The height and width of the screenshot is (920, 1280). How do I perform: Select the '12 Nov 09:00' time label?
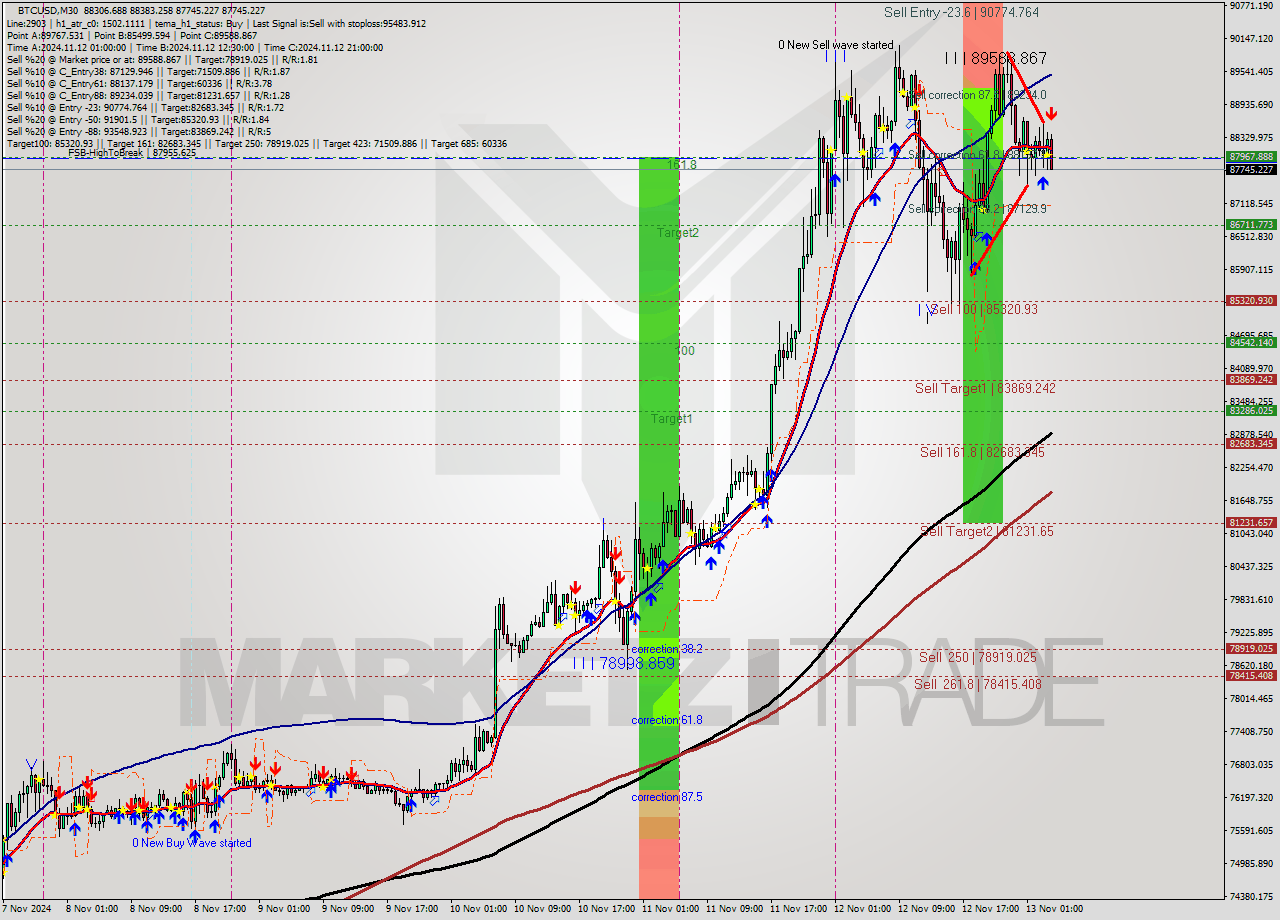coord(924,909)
